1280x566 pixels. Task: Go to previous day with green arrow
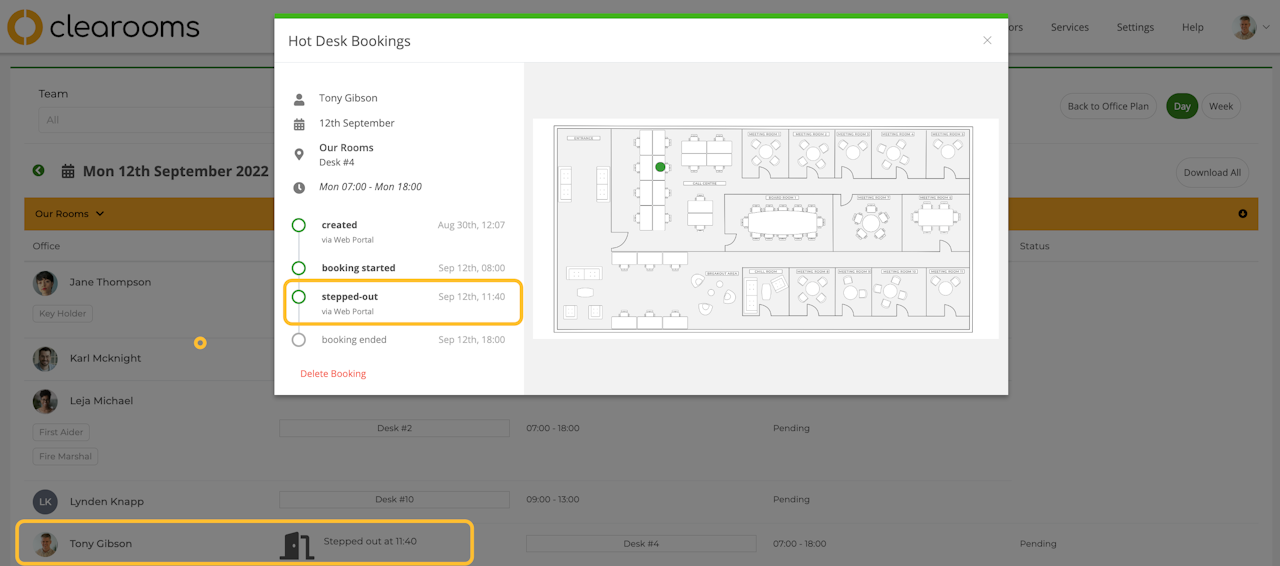pyautogui.click(x=39, y=171)
